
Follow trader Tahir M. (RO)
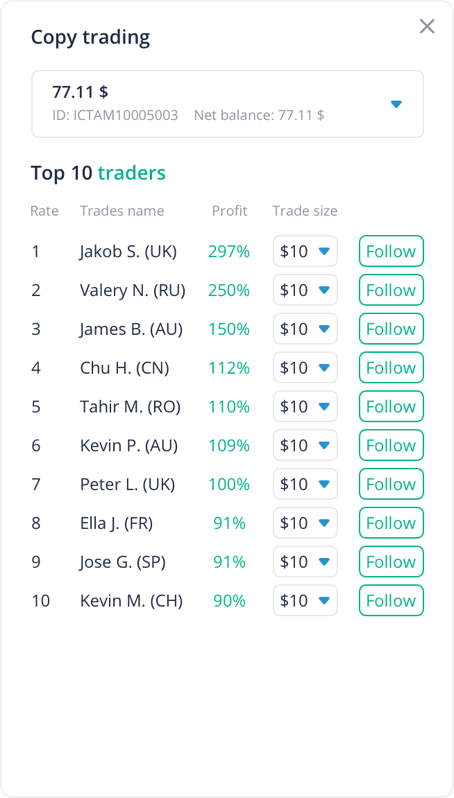pyautogui.click(x=391, y=406)
